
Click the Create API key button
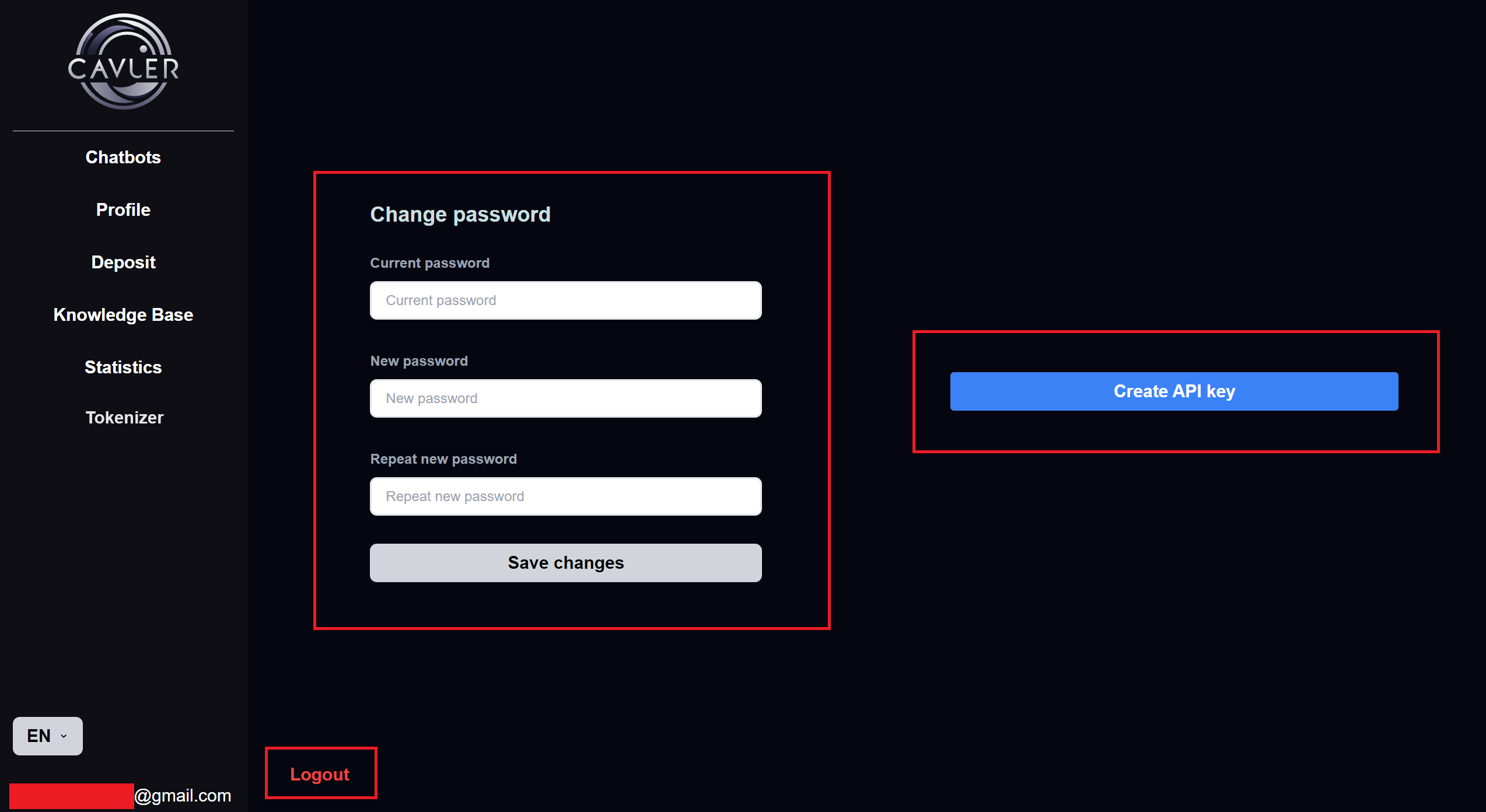coord(1174,391)
